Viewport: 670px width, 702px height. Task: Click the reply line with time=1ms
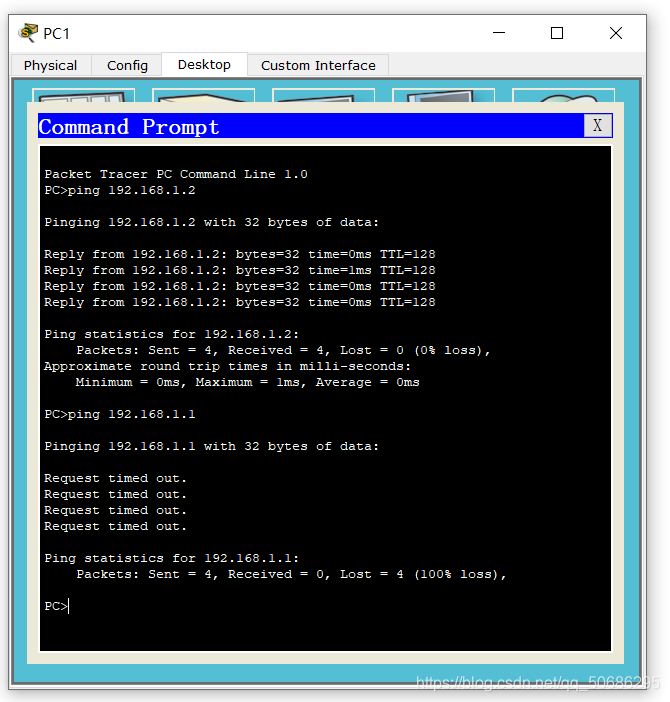(239, 270)
